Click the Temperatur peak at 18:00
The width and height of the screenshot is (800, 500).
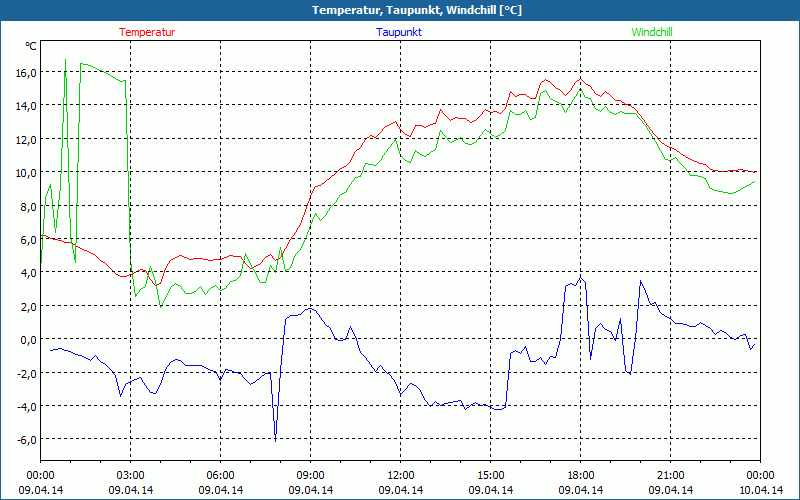click(581, 78)
